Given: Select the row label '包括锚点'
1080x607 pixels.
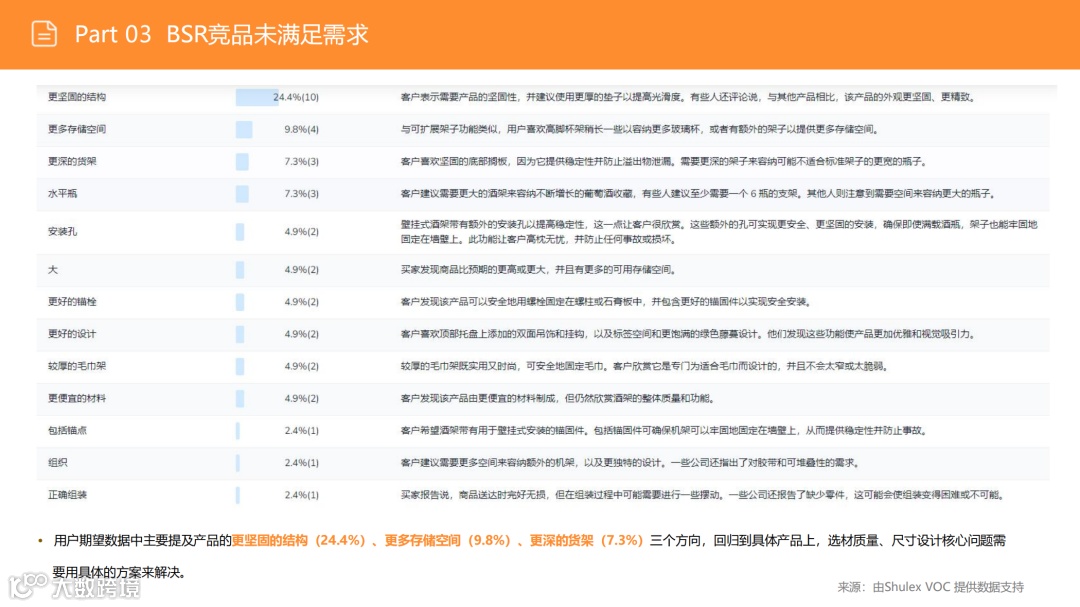Looking at the screenshot, I should [67, 431].
